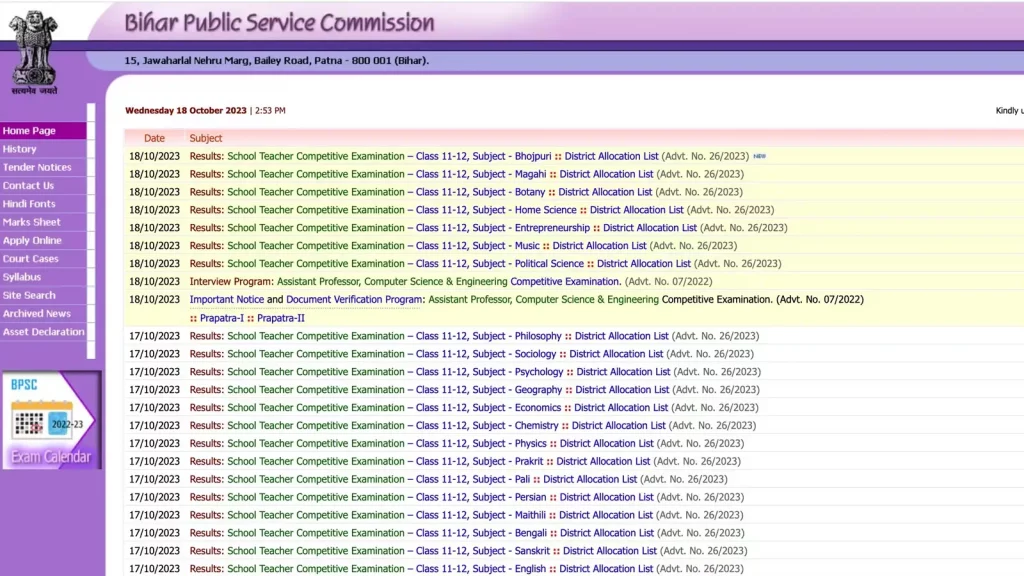The height and width of the screenshot is (576, 1024).
Task: Open Philosophy District Allocation List link
Action: tap(622, 336)
